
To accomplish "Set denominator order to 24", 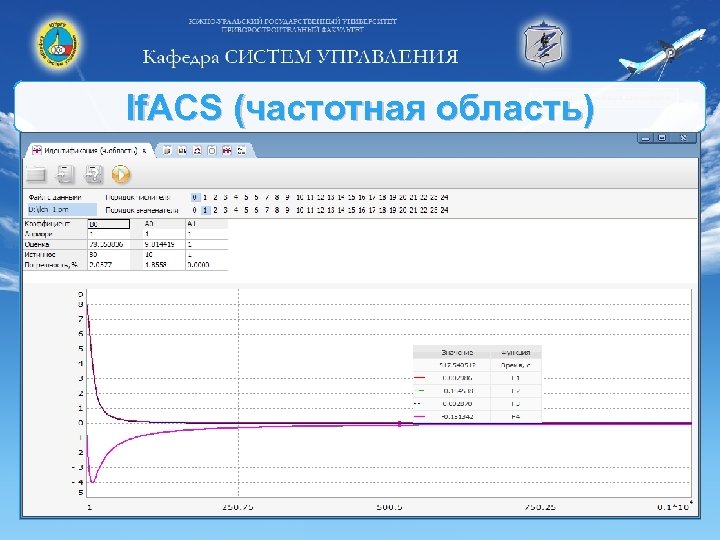I will click(x=444, y=210).
